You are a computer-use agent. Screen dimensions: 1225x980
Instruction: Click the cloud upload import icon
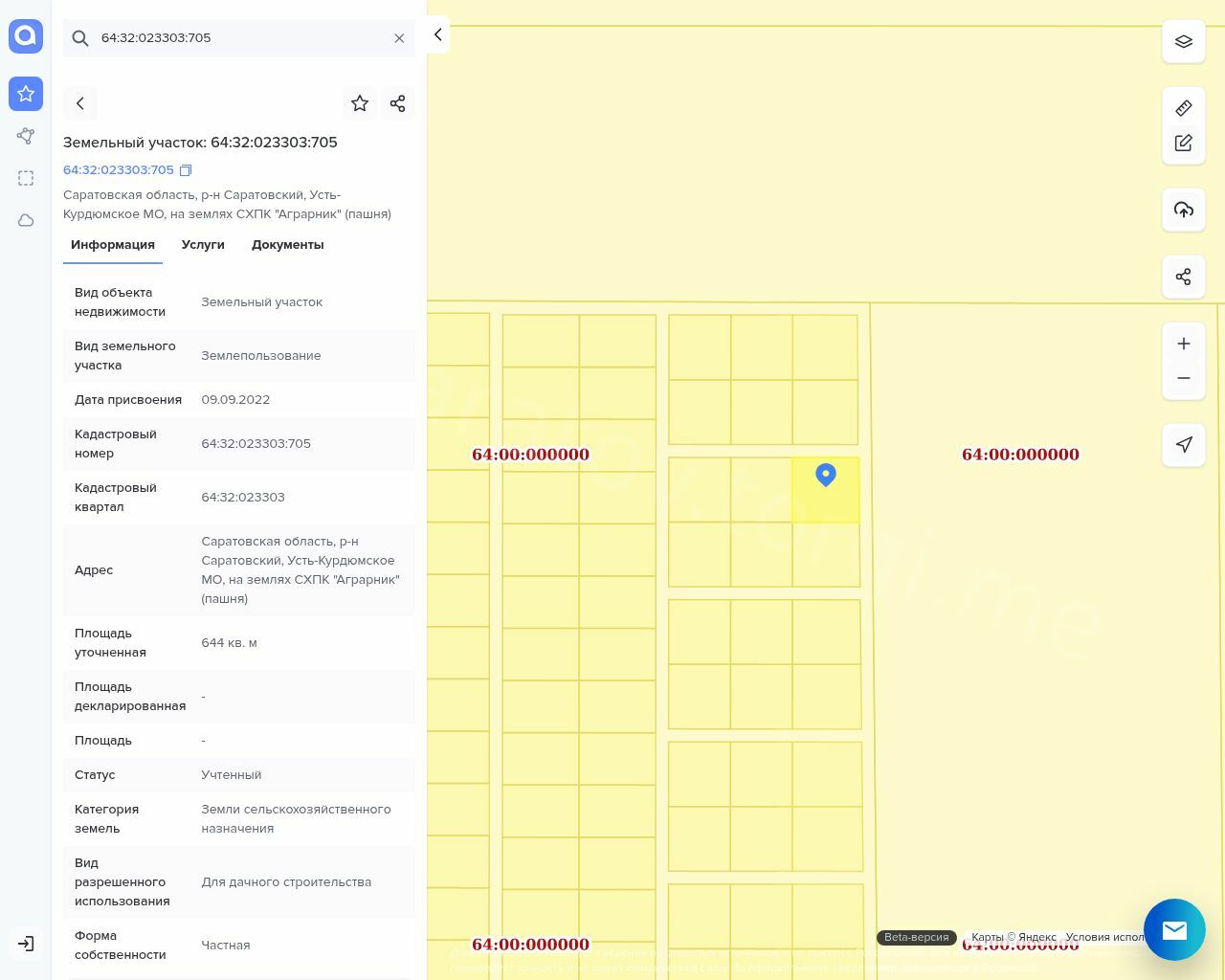tap(1183, 210)
